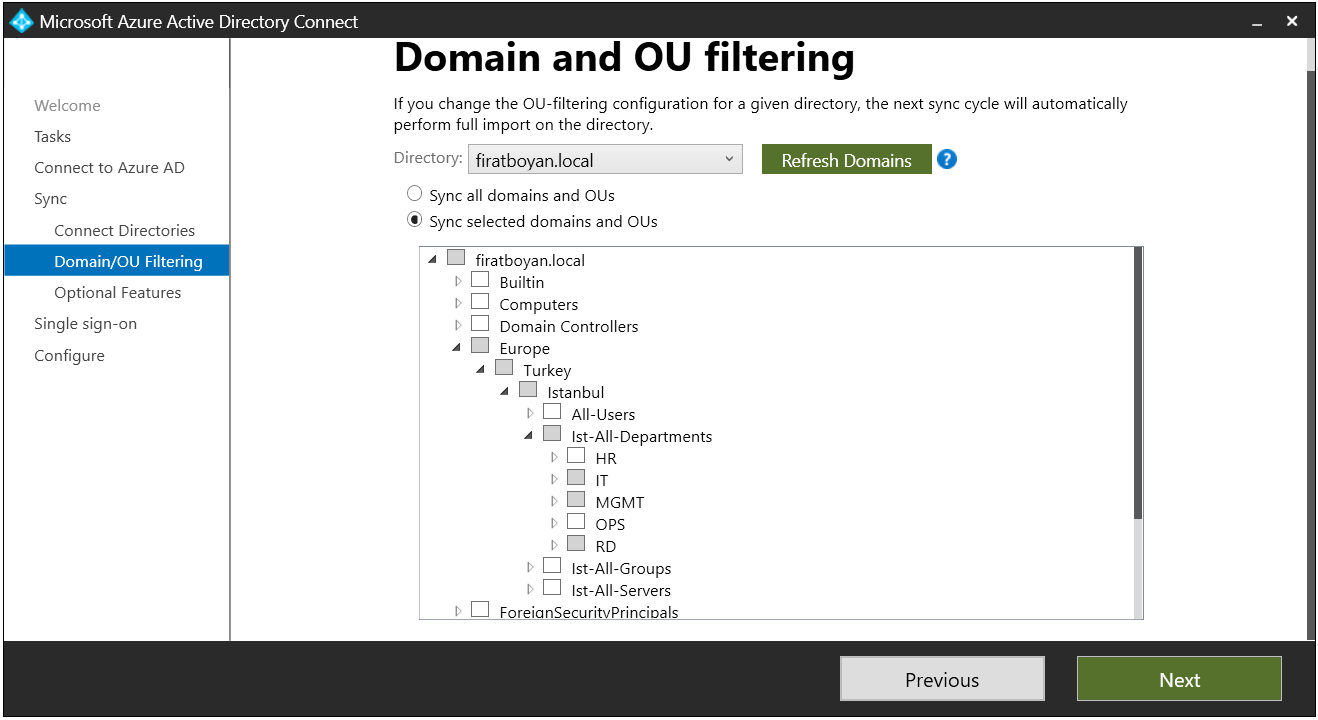
Task: Toggle the Ist-All-Departments checkbox
Action: pos(552,434)
